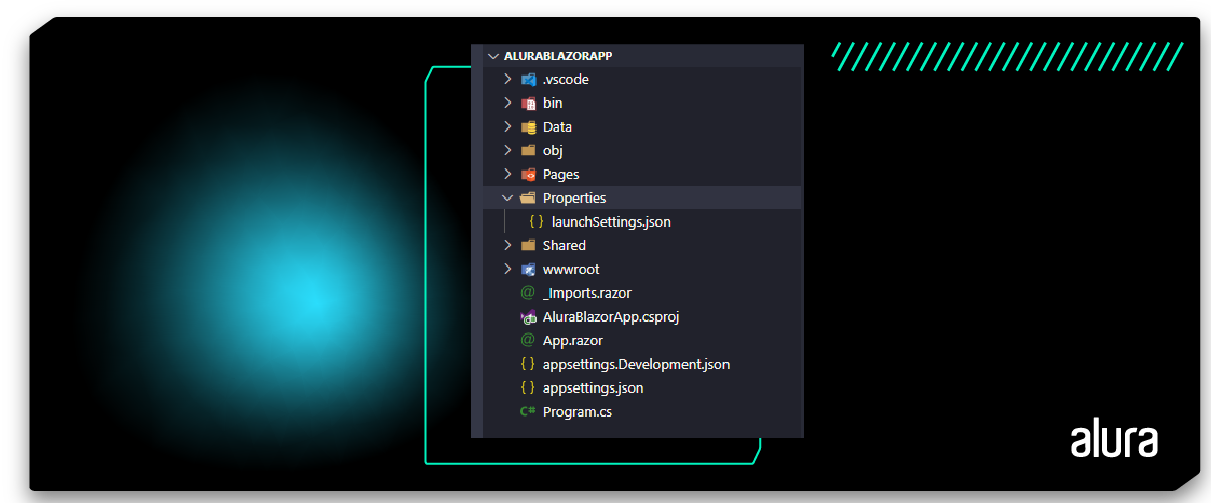The height and width of the screenshot is (503, 1211).
Task: Expand the Shared folder chevron
Action: 508,245
